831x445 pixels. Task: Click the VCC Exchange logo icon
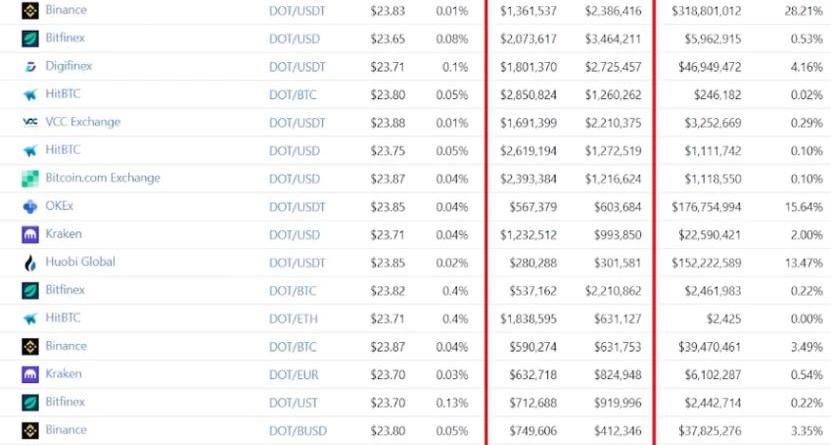point(29,122)
